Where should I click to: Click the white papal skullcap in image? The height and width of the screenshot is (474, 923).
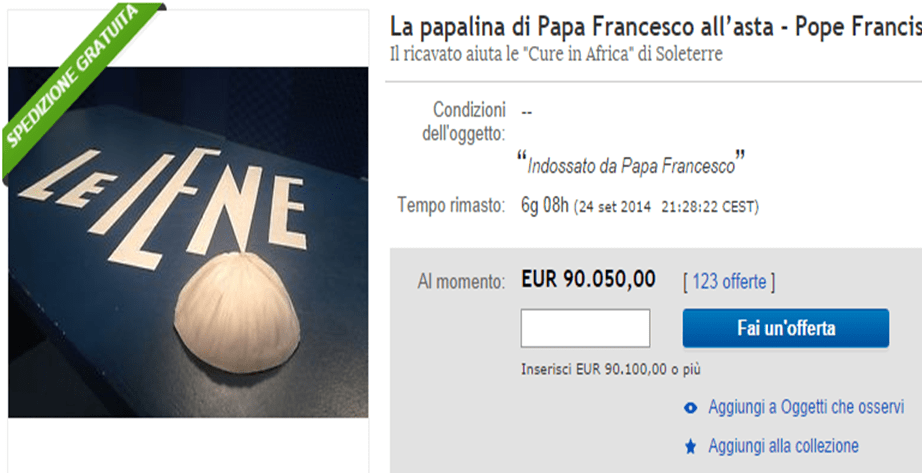point(238,313)
